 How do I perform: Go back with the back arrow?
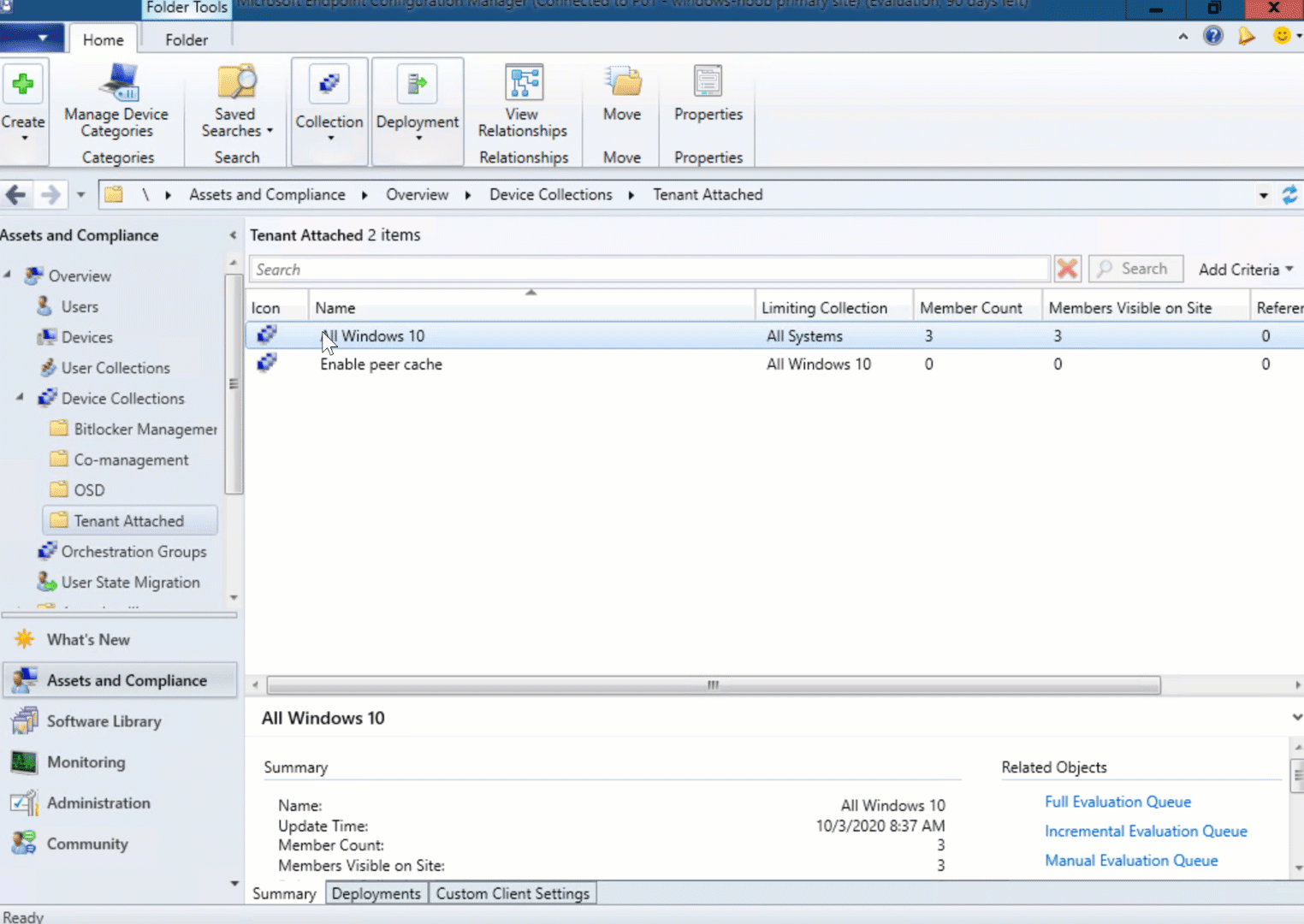16,195
